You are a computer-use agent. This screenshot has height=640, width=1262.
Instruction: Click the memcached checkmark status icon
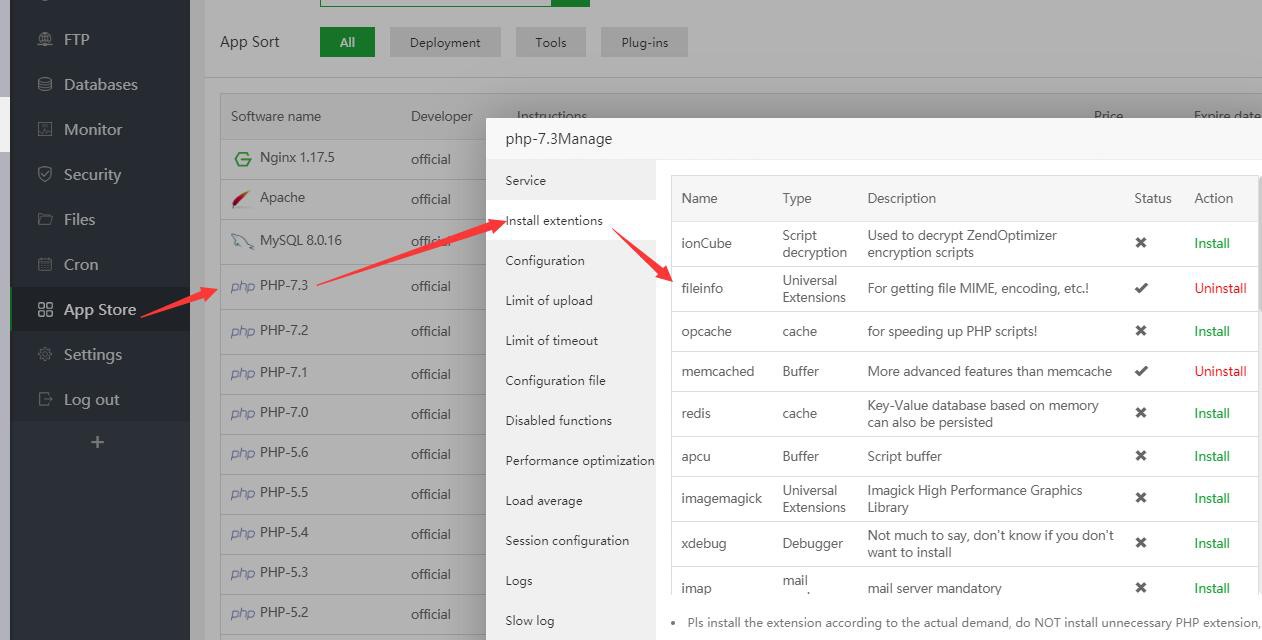pos(1141,371)
